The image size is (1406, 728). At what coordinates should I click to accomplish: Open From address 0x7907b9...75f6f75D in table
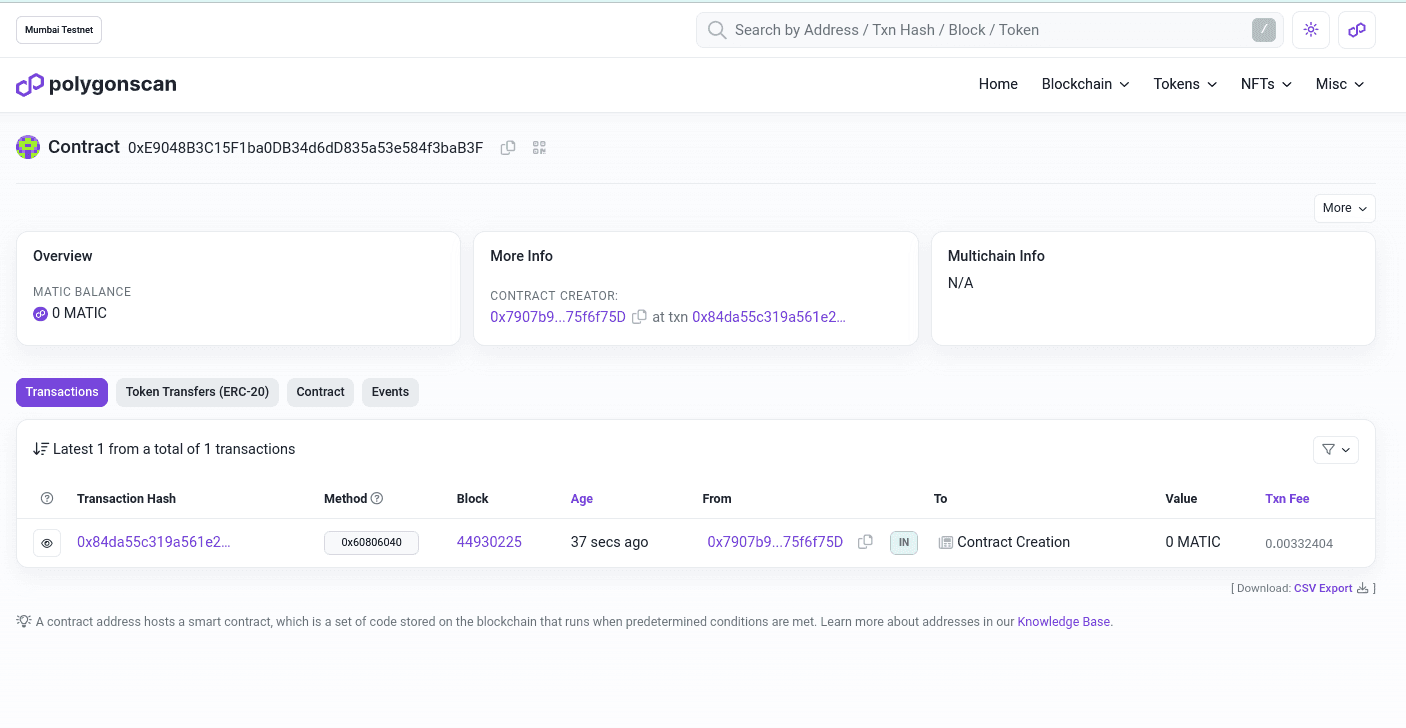coord(775,542)
